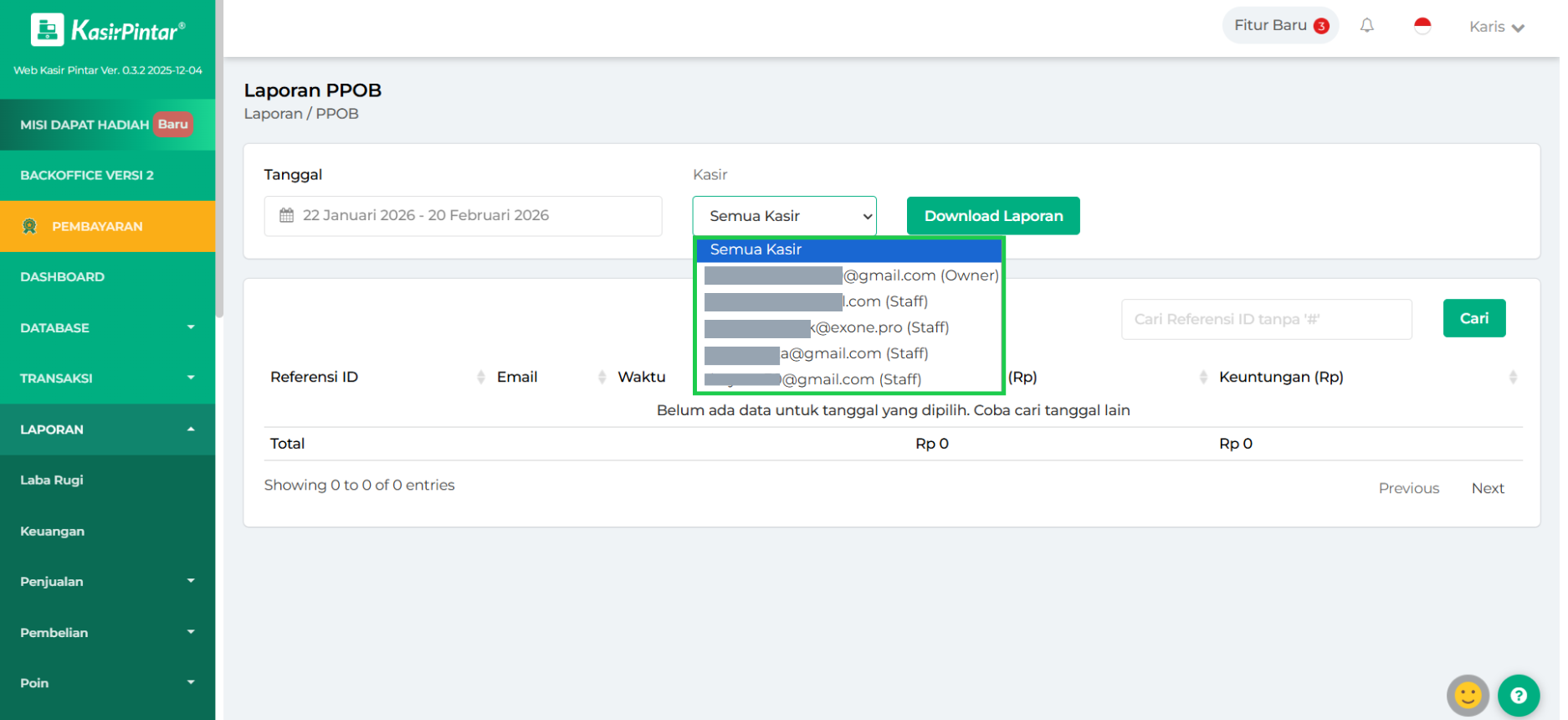Go to Dashboard in sidebar

point(63,277)
